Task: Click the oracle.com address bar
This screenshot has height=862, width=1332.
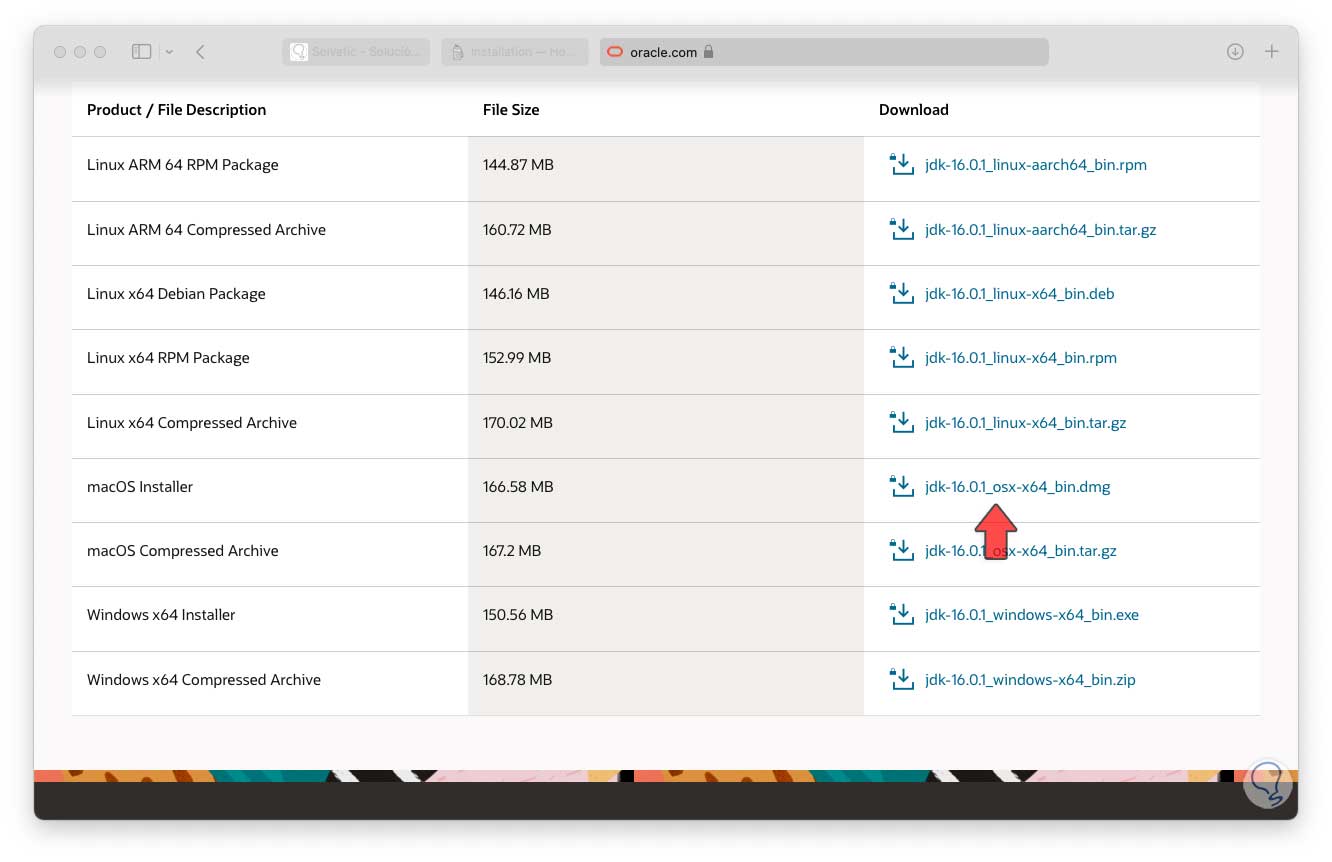Action: coord(824,52)
